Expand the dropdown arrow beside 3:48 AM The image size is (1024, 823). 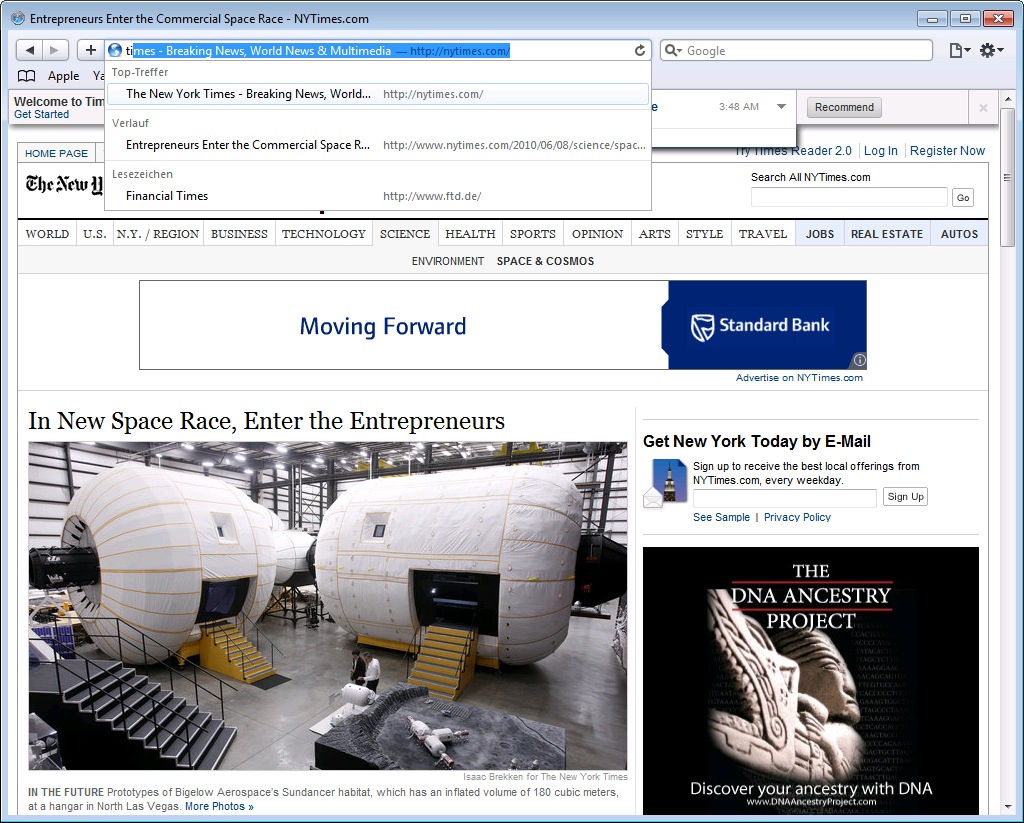[x=781, y=107]
